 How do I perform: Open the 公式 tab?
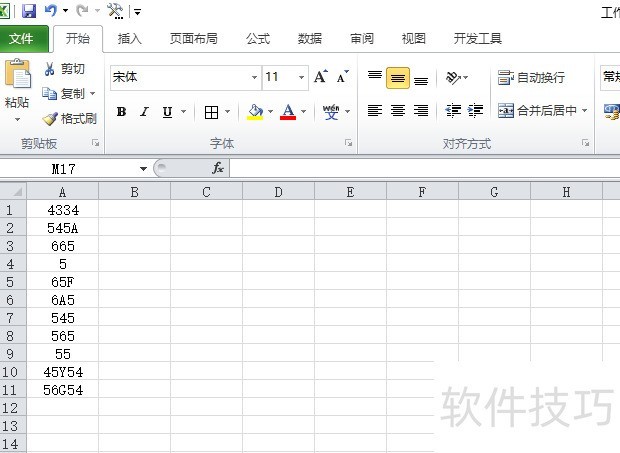coord(258,39)
